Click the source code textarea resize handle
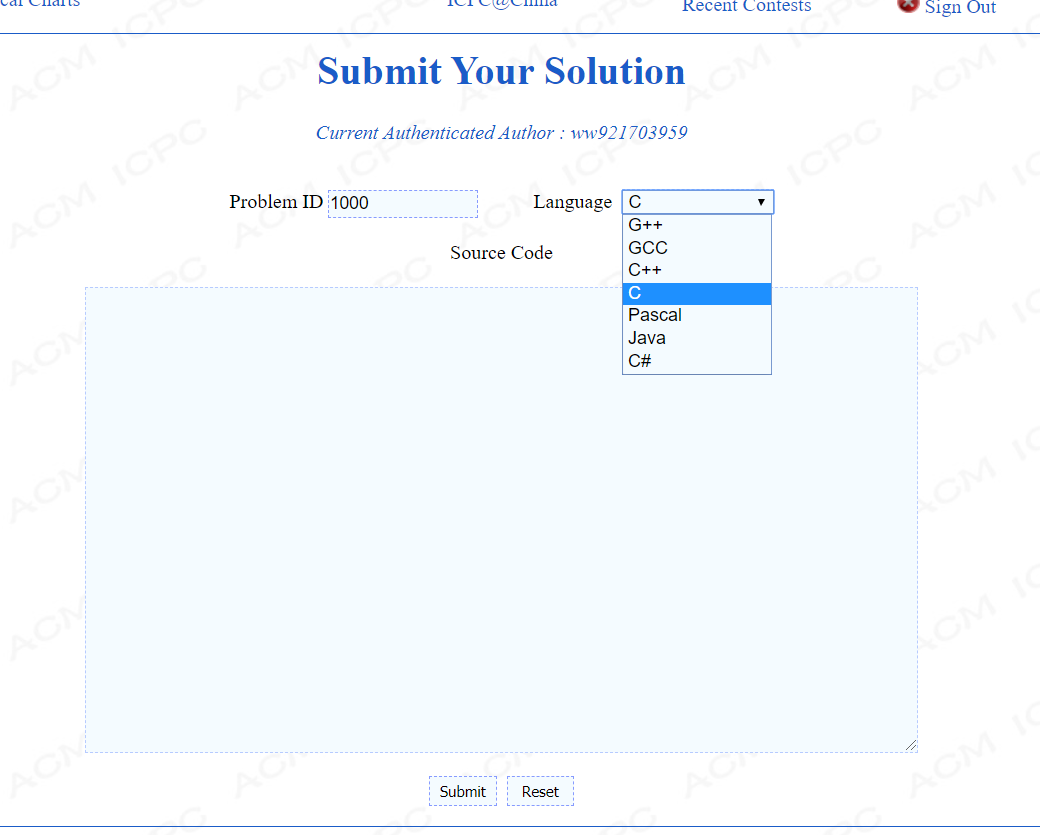The height and width of the screenshot is (835, 1040). click(911, 746)
